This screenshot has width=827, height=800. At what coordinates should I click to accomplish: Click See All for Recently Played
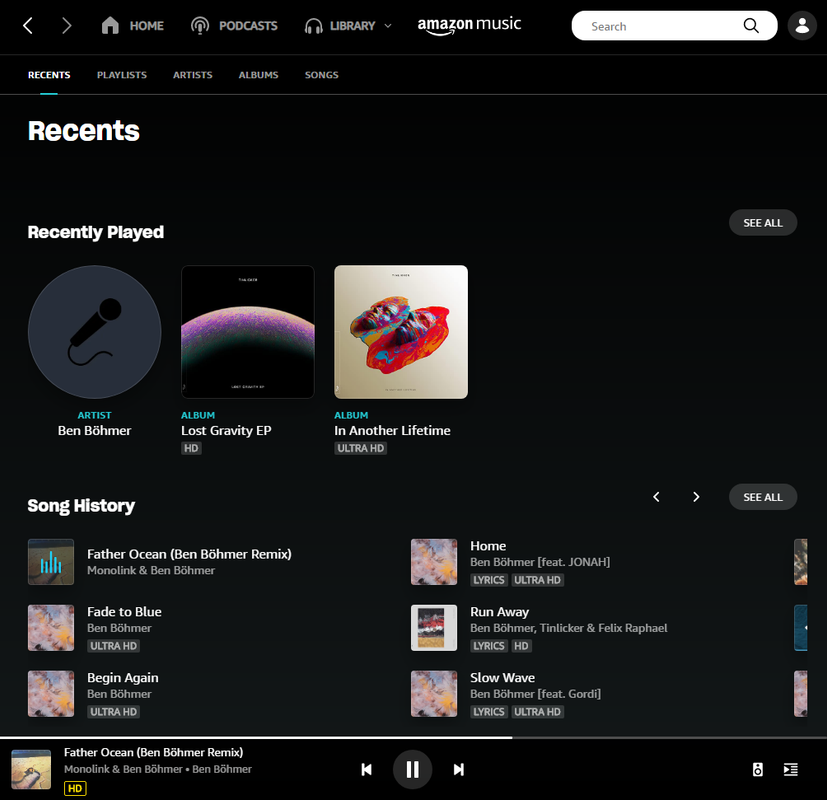click(763, 223)
